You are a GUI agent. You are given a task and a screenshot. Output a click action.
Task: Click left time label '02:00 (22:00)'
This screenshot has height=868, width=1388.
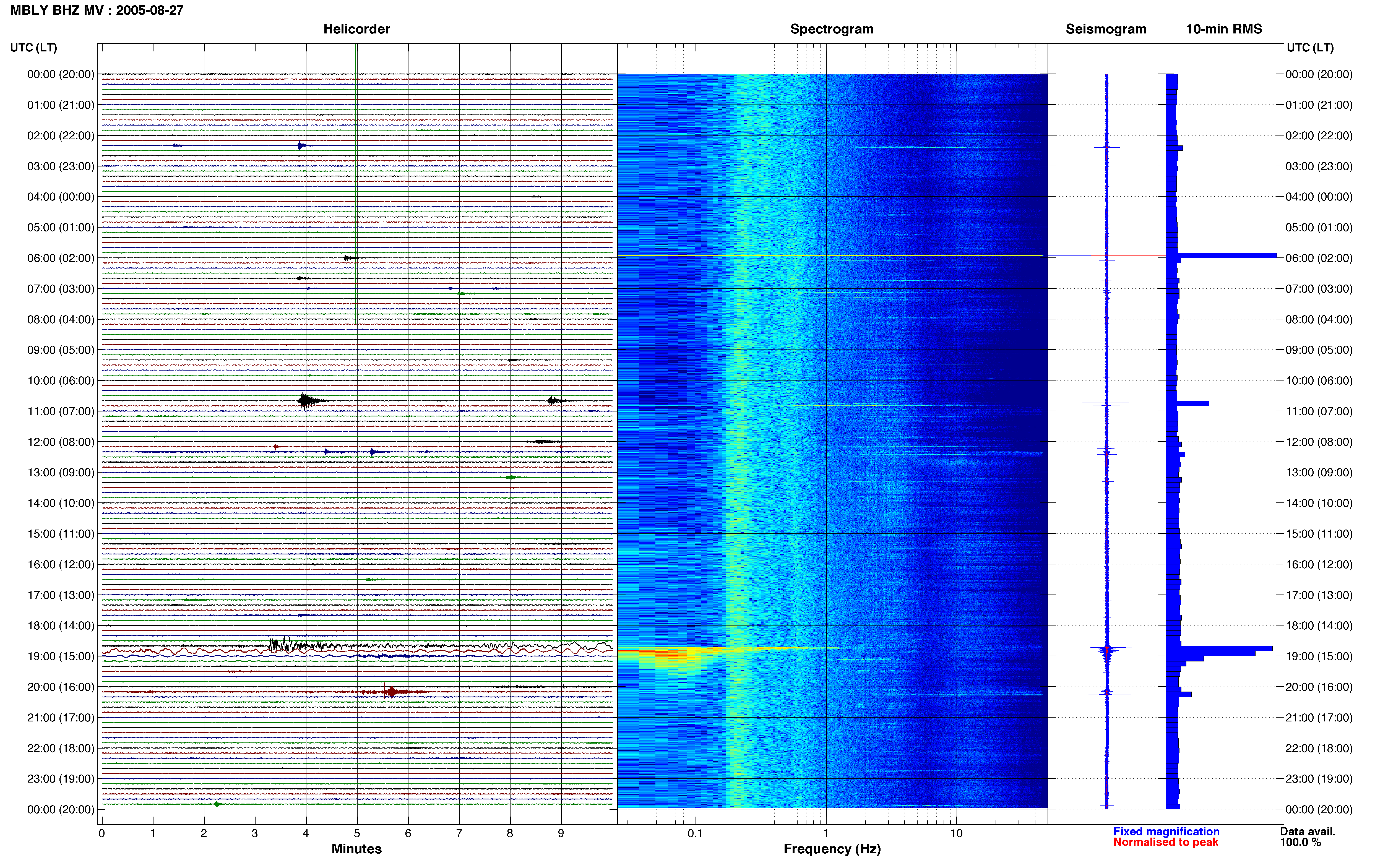tap(61, 135)
